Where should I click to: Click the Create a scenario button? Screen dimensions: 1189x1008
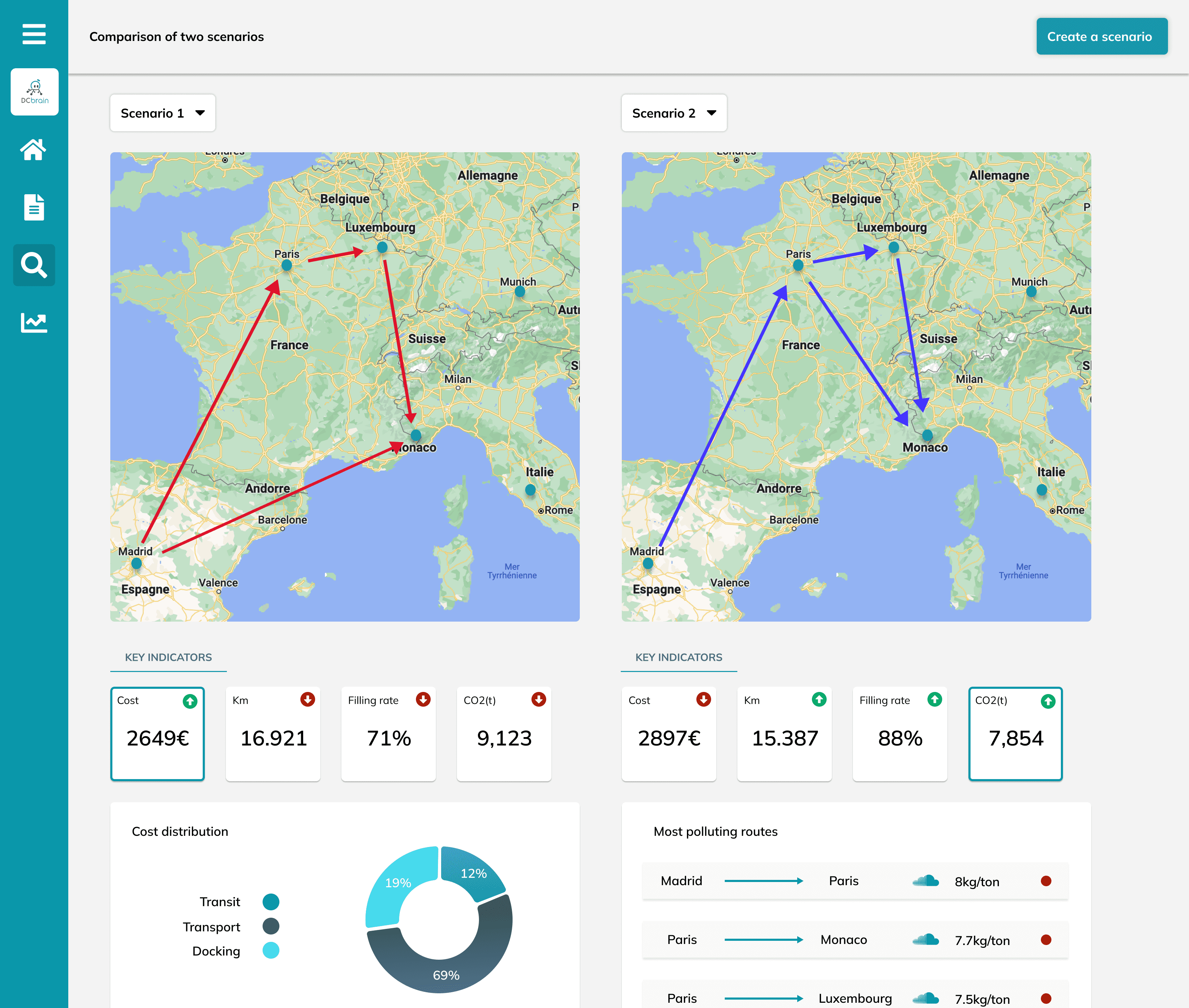click(1101, 36)
